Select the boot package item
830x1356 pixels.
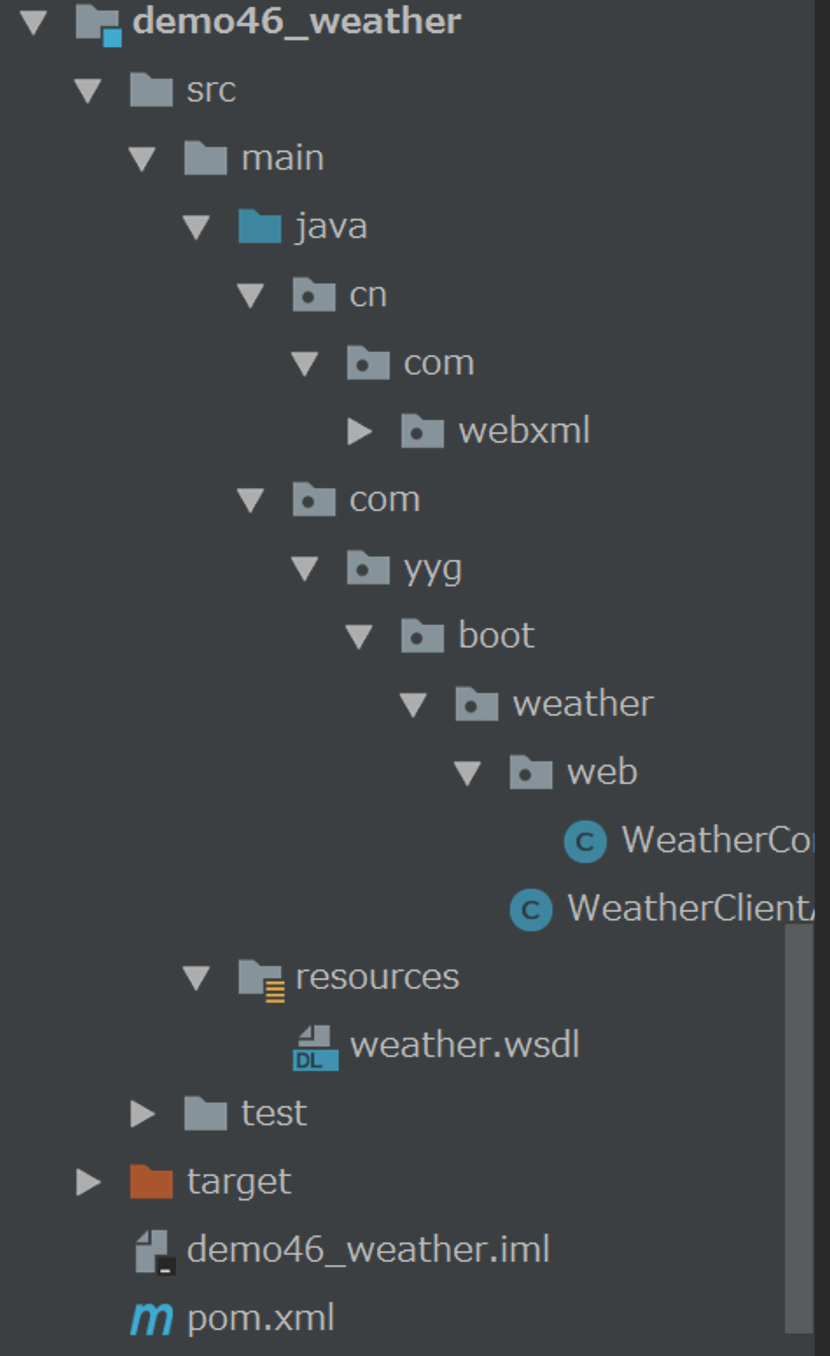468,636
